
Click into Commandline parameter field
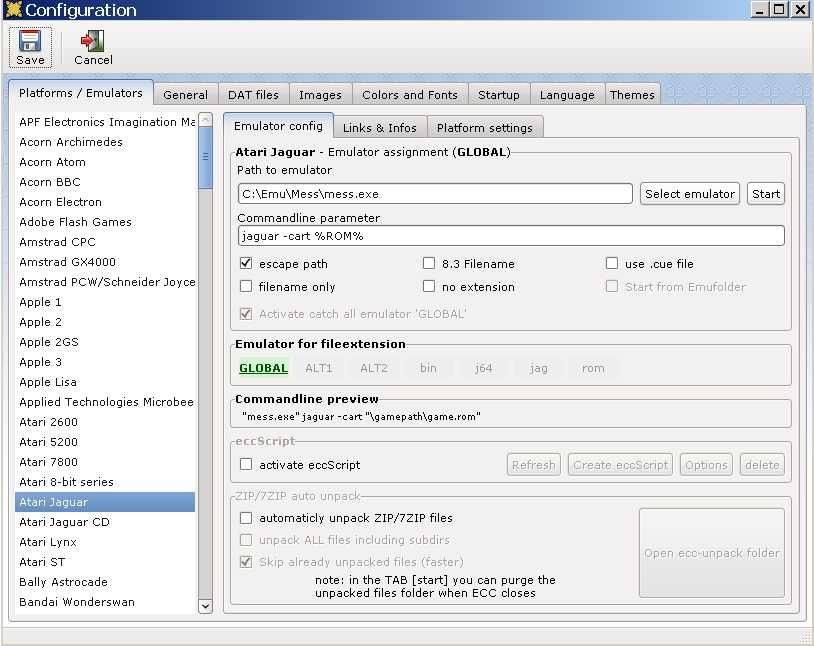pos(511,236)
